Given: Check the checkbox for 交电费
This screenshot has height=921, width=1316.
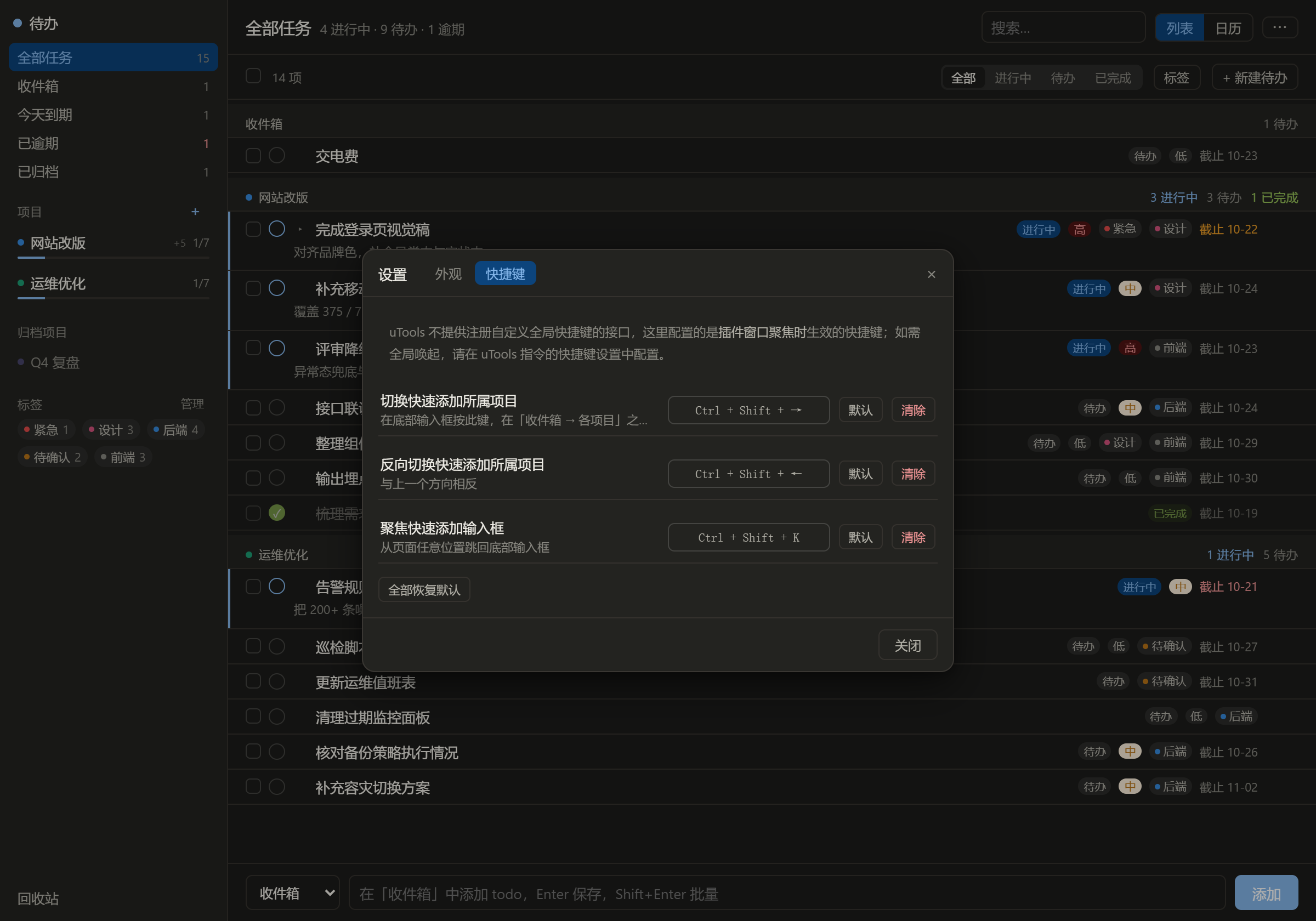Looking at the screenshot, I should tap(253, 155).
